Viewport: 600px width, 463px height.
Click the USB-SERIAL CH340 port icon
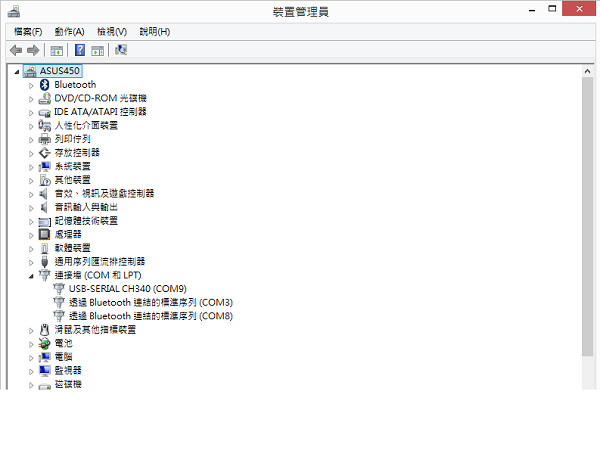pos(59,289)
